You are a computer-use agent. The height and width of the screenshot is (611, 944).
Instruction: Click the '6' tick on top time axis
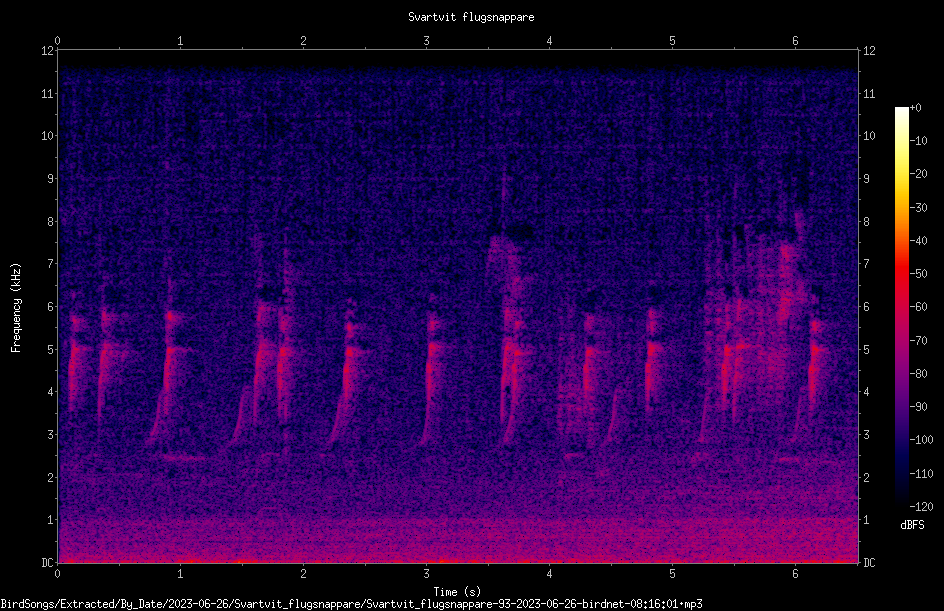pyautogui.click(x=795, y=41)
